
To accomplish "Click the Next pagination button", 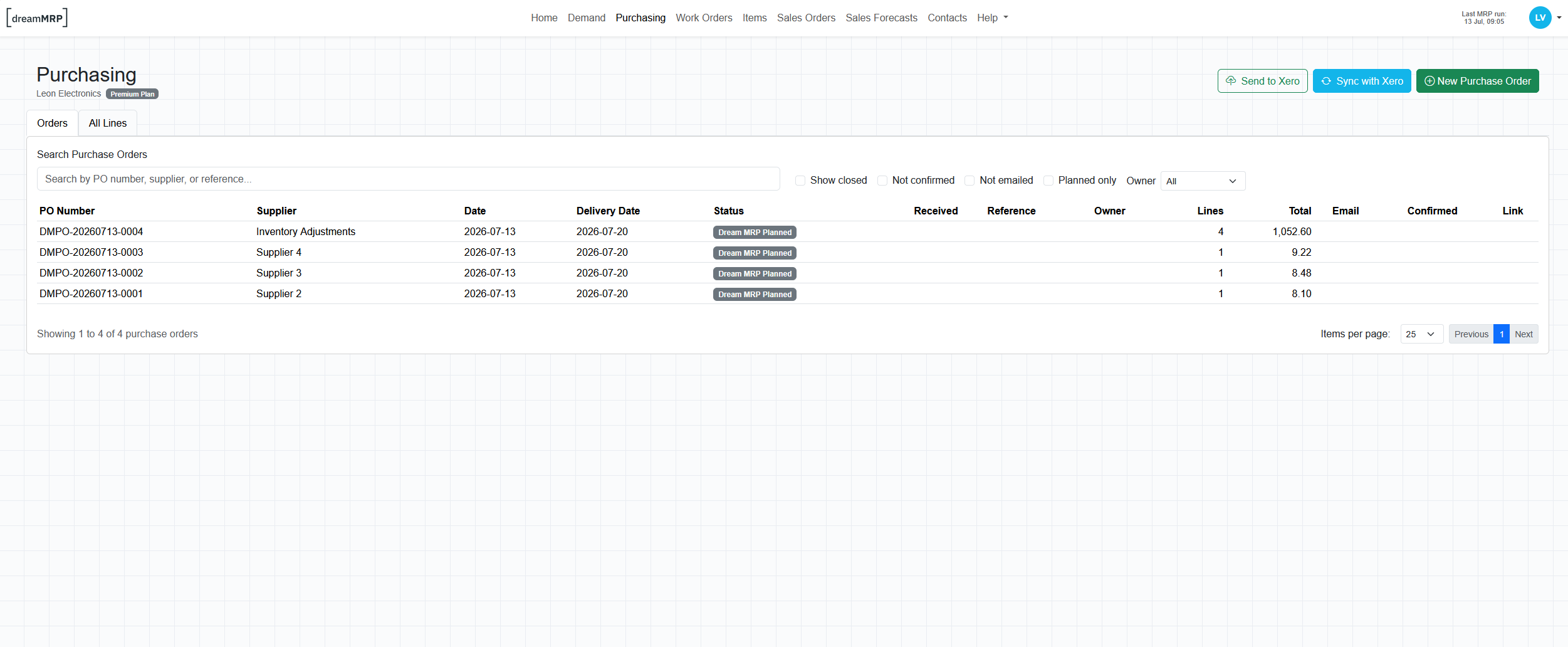I will 1524,334.
